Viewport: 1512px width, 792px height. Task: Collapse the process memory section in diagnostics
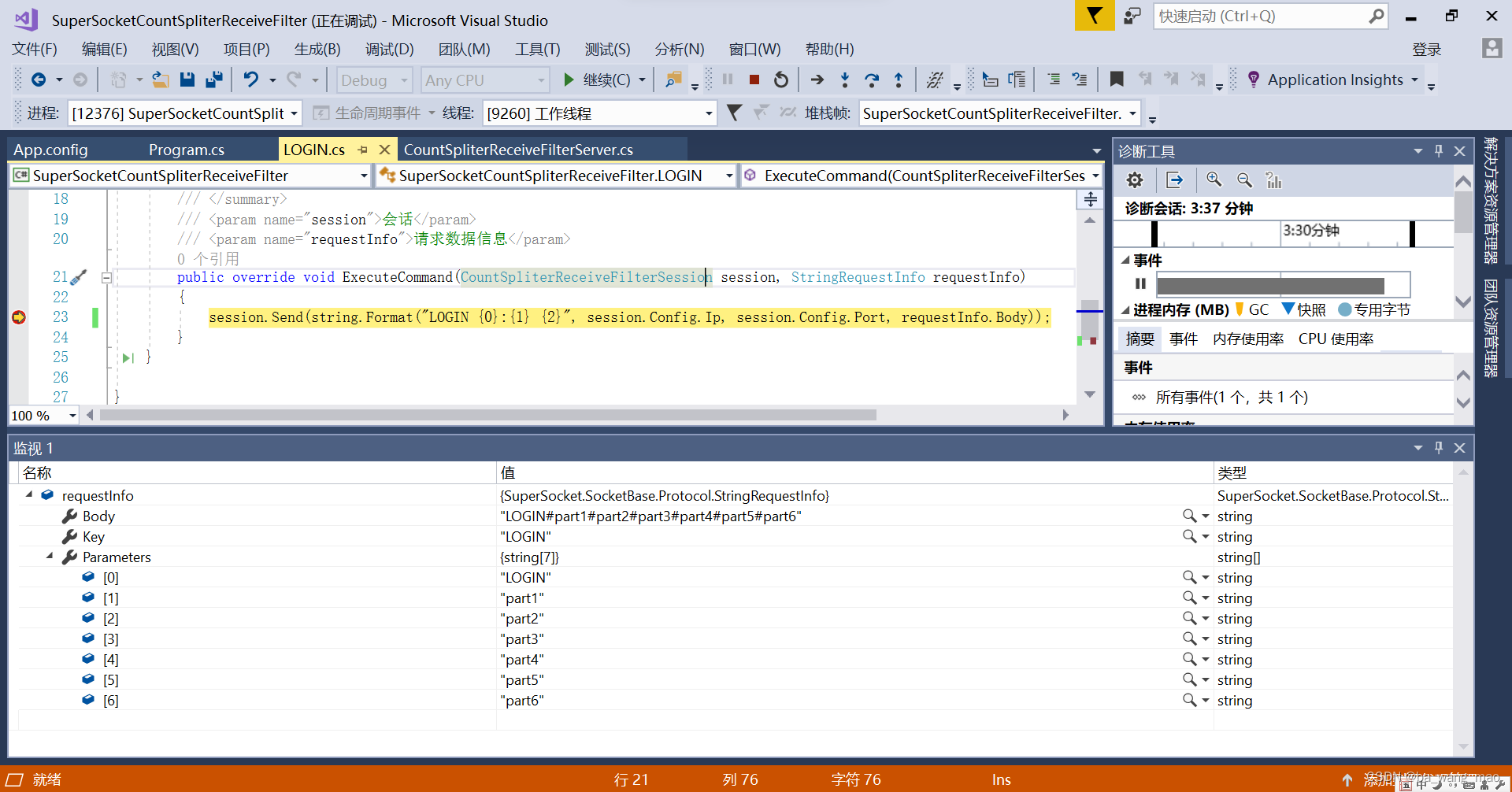pyautogui.click(x=1125, y=310)
